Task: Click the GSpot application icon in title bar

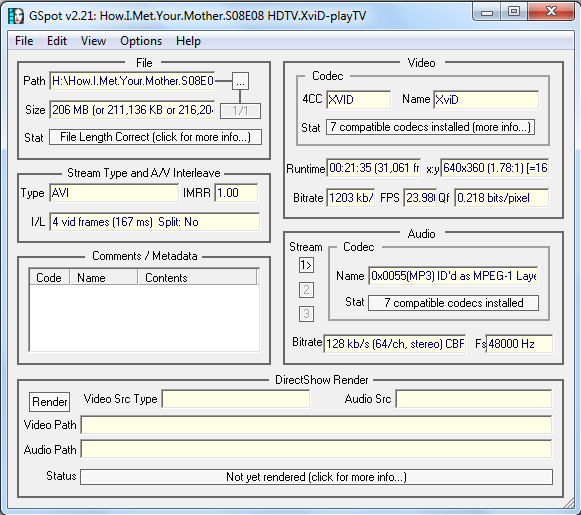Action: [16, 16]
